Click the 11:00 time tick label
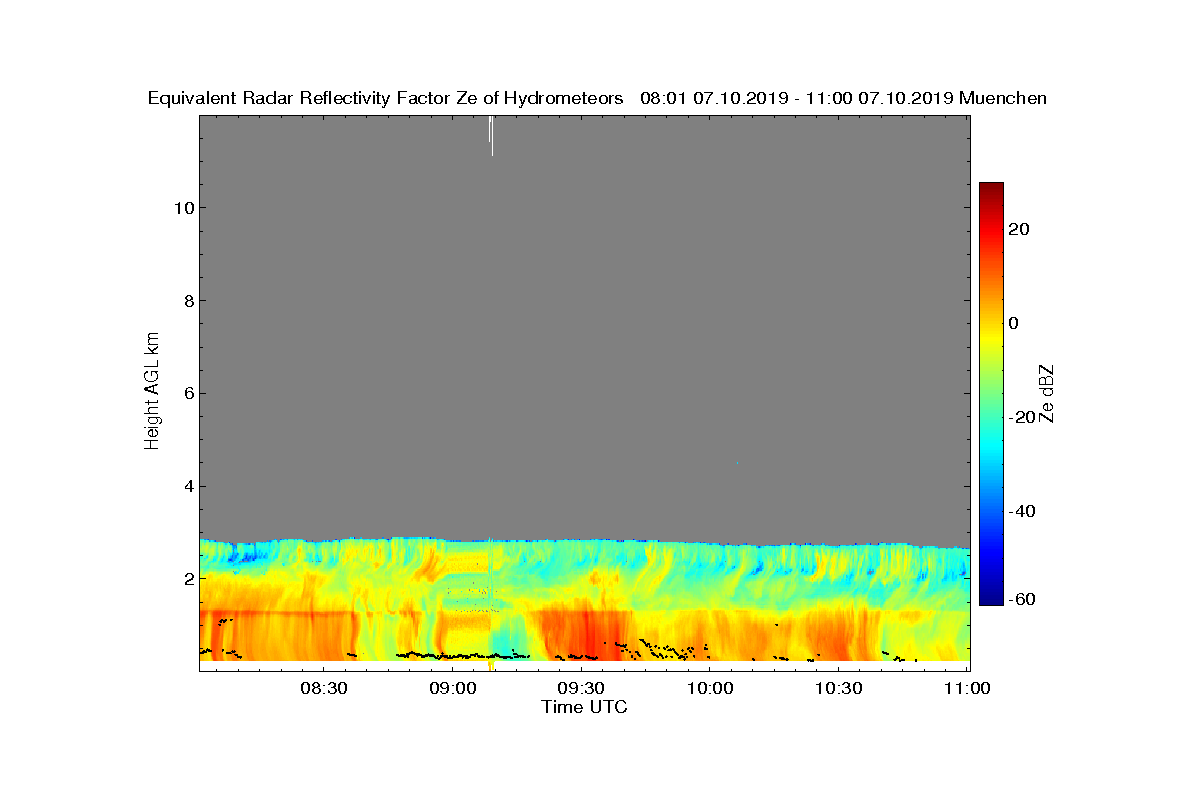 click(x=967, y=688)
